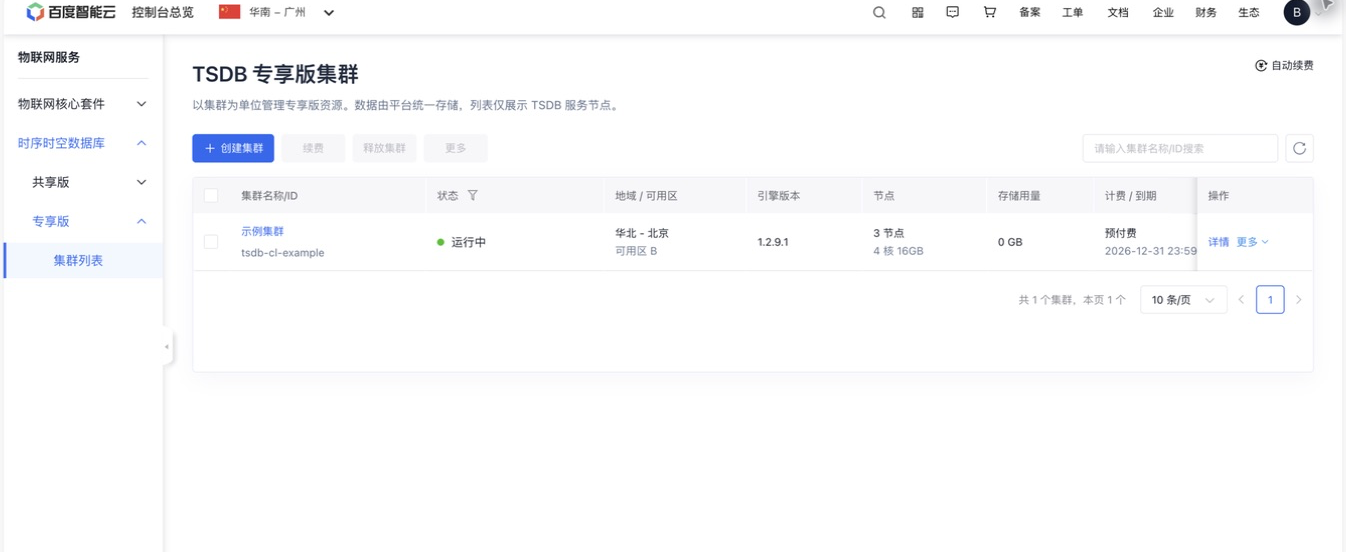Click the 0 GB storage cell
This screenshot has height=552, width=1346.
click(1010, 242)
